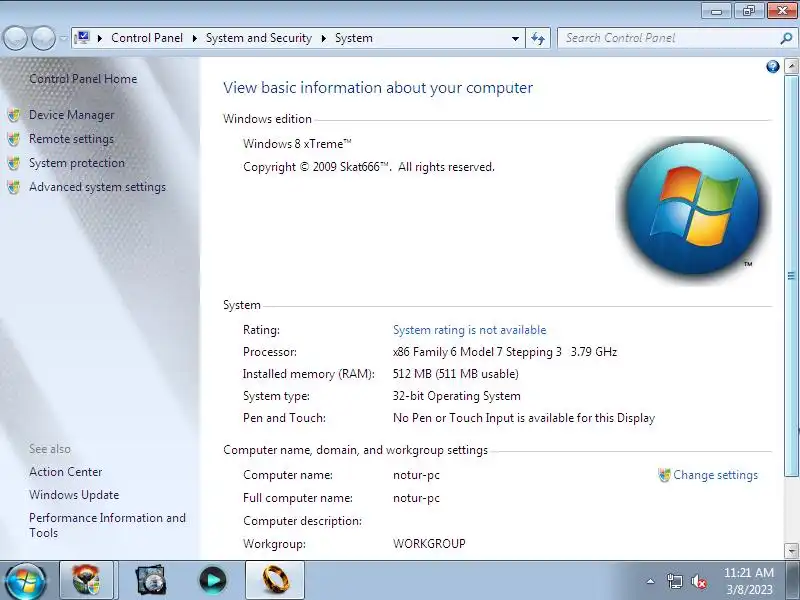Click the 32-bit Operating System value
The image size is (800, 600).
(x=457, y=396)
